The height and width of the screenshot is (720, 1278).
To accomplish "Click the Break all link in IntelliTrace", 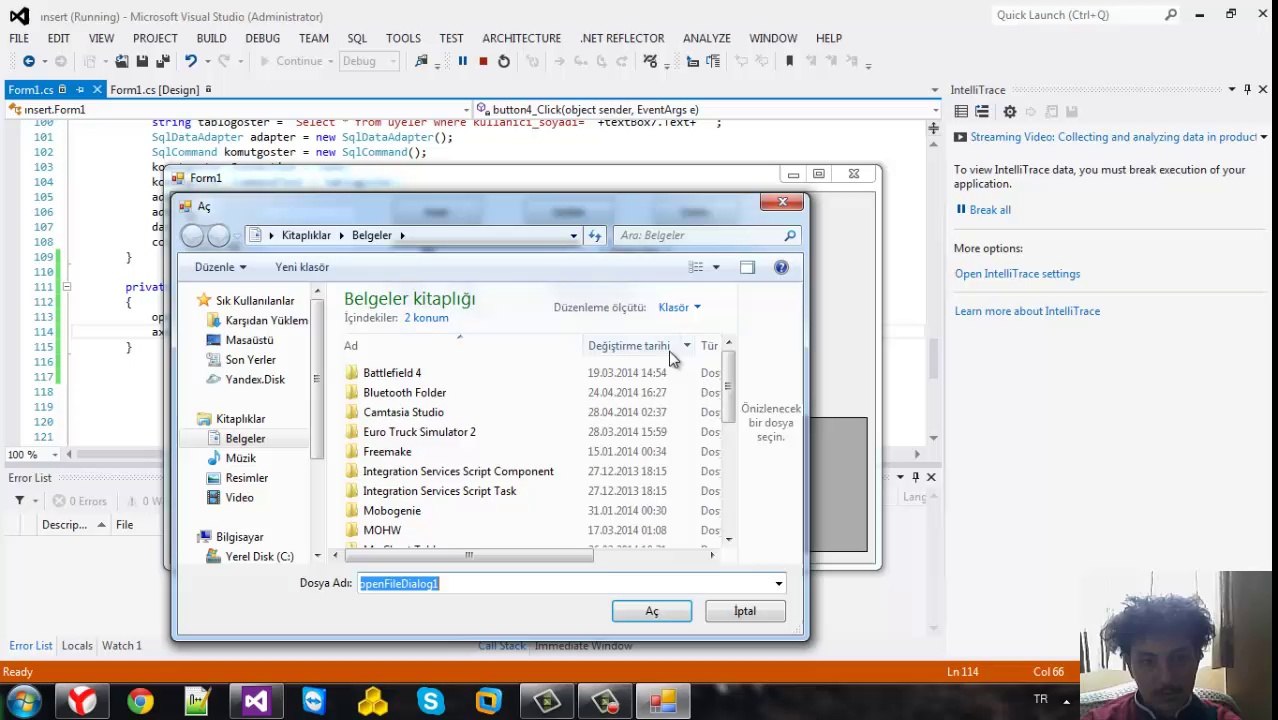I will pyautogui.click(x=990, y=210).
